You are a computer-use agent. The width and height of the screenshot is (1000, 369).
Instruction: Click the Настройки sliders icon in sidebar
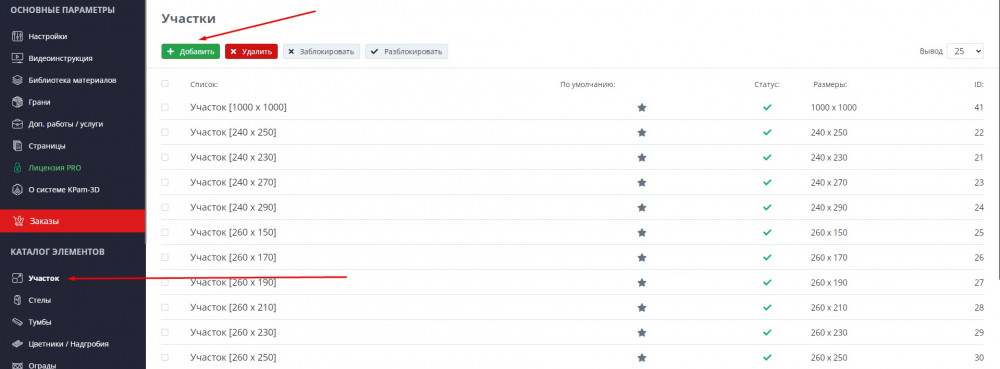tap(18, 36)
